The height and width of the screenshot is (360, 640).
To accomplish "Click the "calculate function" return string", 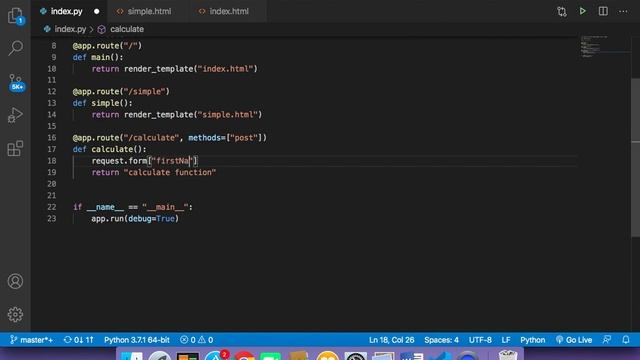I will coord(170,172).
